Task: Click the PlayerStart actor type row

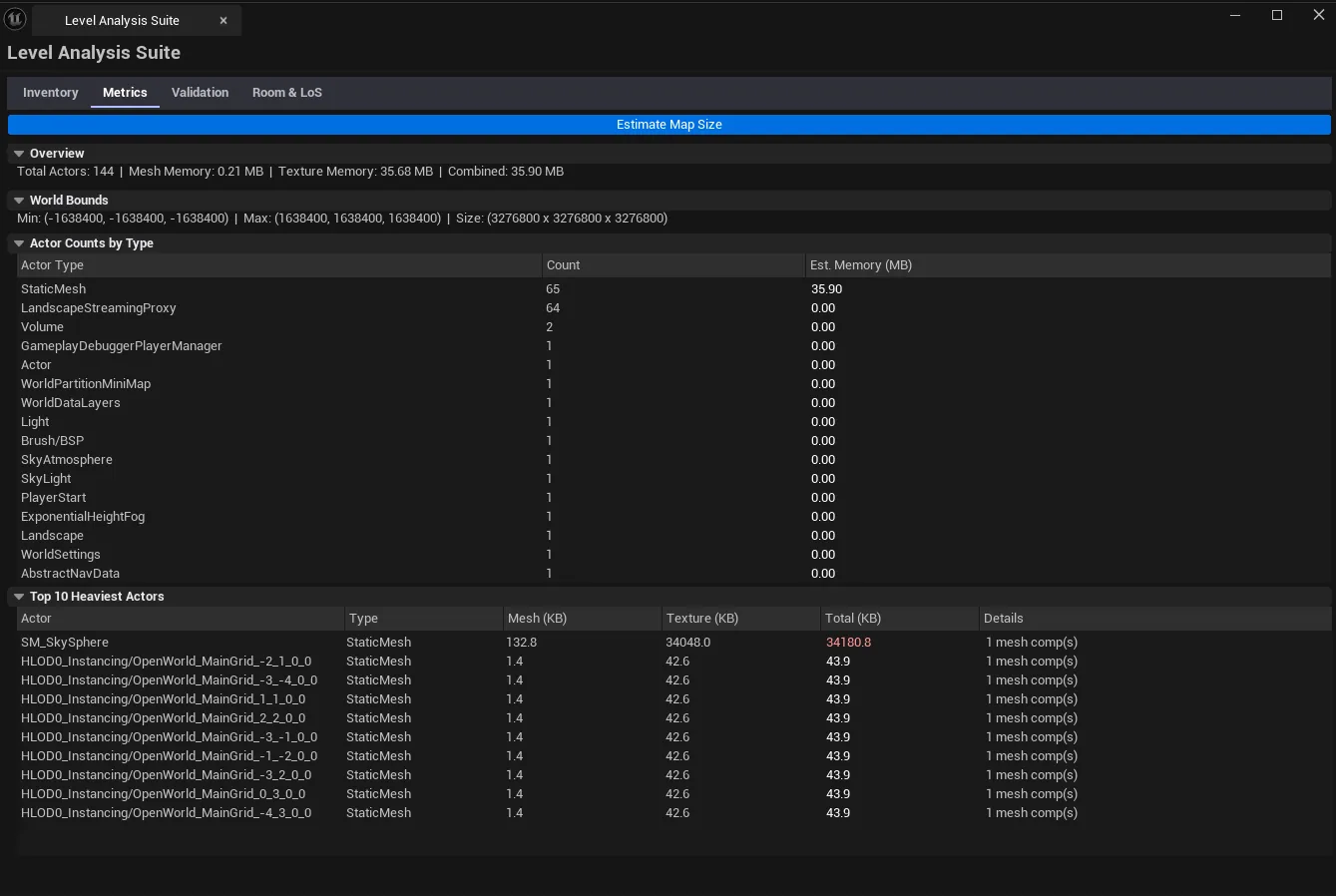Action: [x=673, y=498]
